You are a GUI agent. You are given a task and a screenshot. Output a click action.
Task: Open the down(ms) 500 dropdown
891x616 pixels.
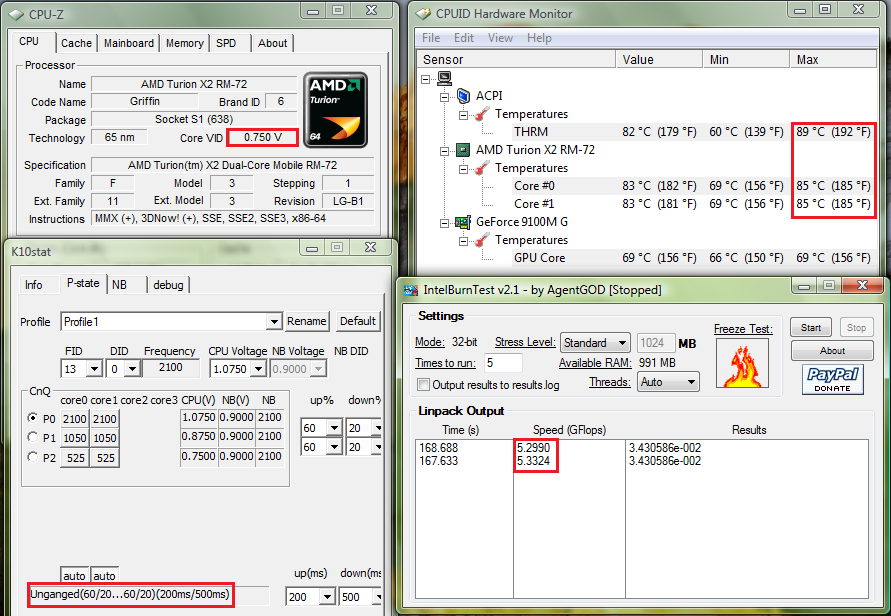click(377, 597)
